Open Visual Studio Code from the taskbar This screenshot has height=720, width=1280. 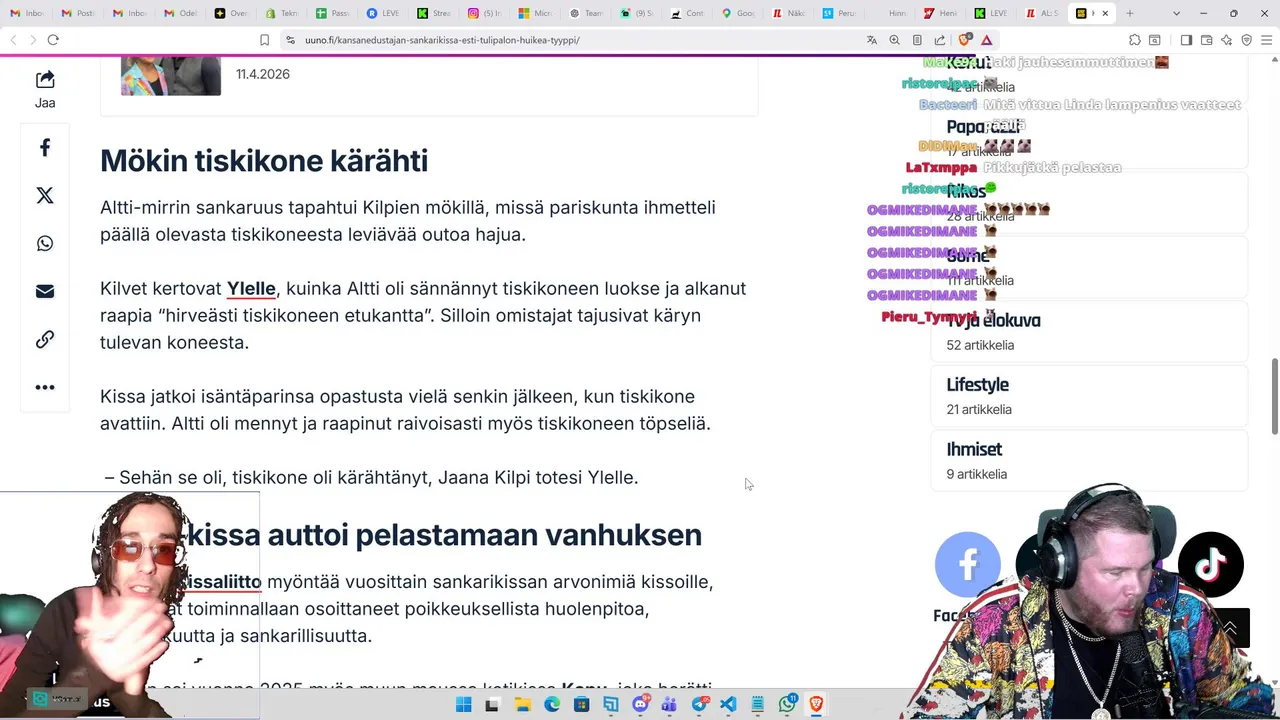728,705
